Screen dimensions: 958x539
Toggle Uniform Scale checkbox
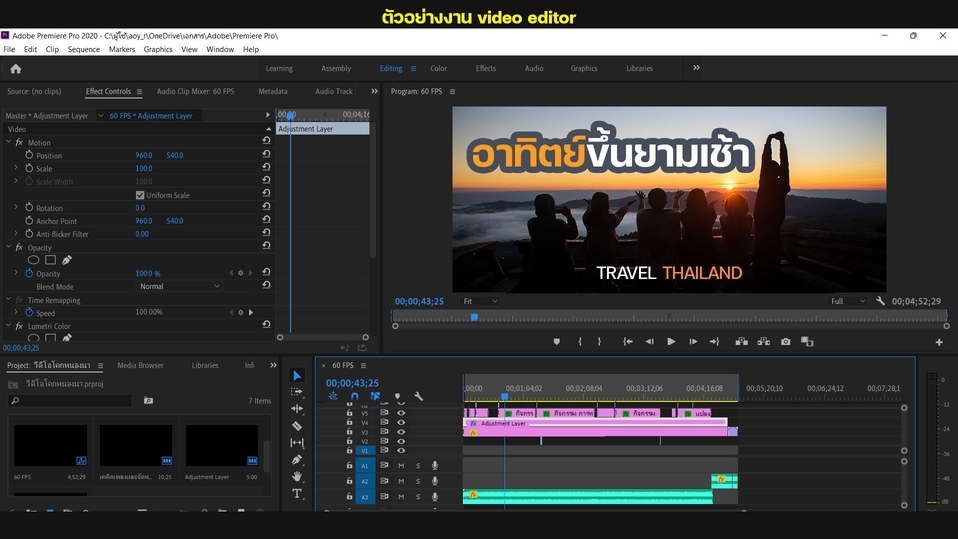coord(140,195)
